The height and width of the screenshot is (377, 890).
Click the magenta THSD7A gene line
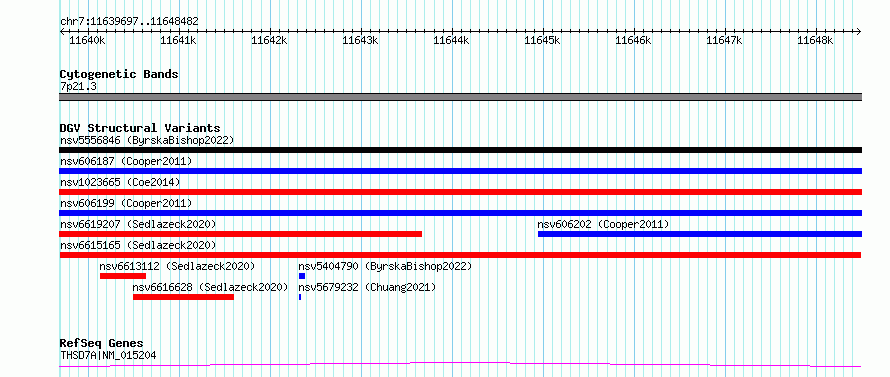click(x=460, y=365)
